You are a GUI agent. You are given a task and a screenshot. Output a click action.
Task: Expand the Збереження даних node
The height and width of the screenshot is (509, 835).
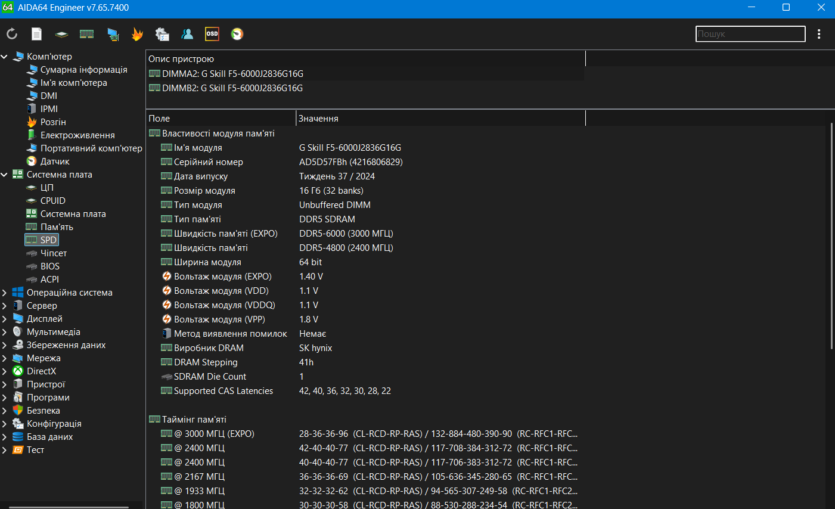pyautogui.click(x=4, y=345)
